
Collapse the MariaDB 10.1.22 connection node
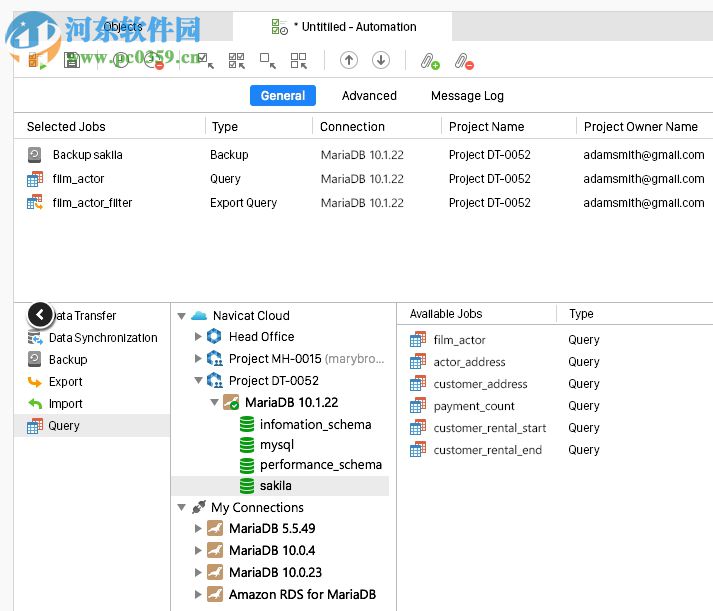[215, 402]
